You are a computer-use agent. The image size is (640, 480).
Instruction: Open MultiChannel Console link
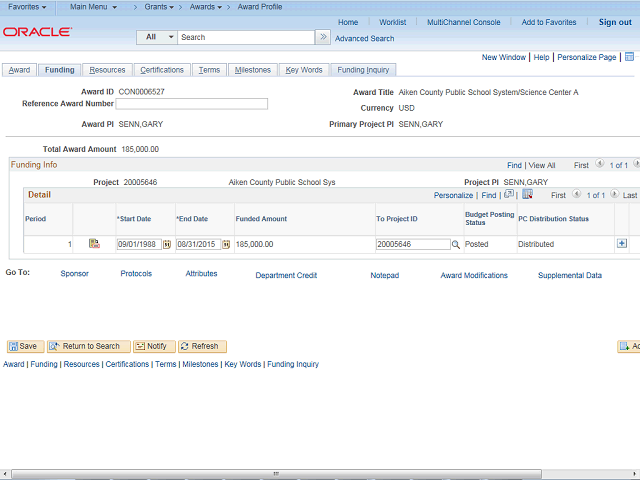[464, 22]
